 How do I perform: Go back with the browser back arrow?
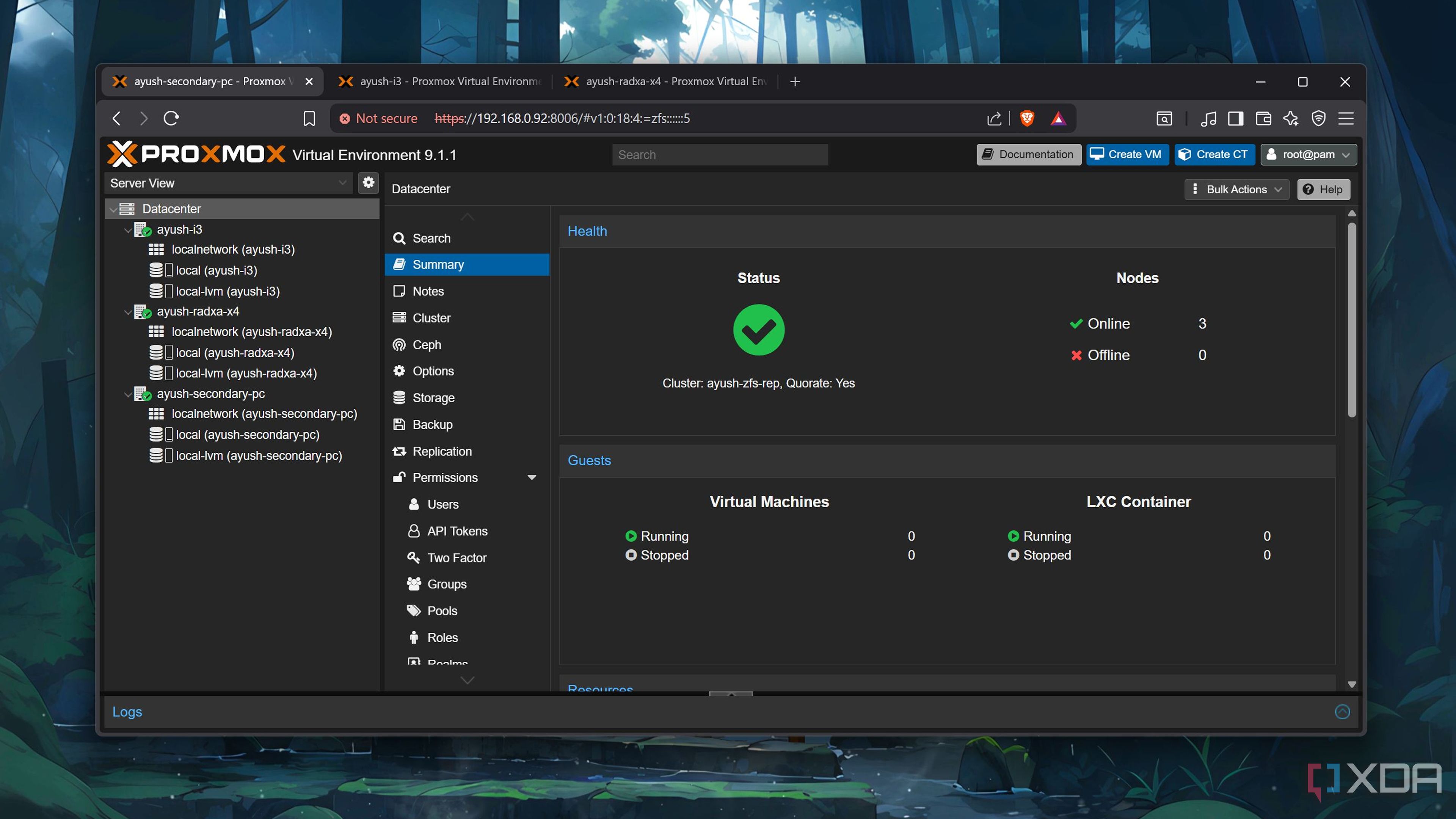point(117,118)
